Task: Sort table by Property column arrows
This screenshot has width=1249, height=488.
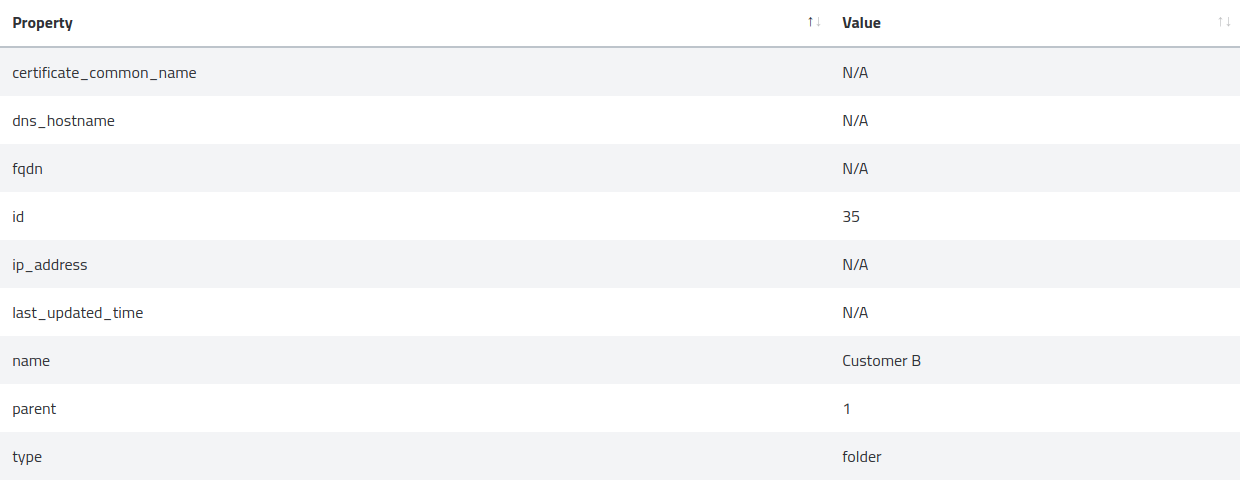Action: coord(814,22)
